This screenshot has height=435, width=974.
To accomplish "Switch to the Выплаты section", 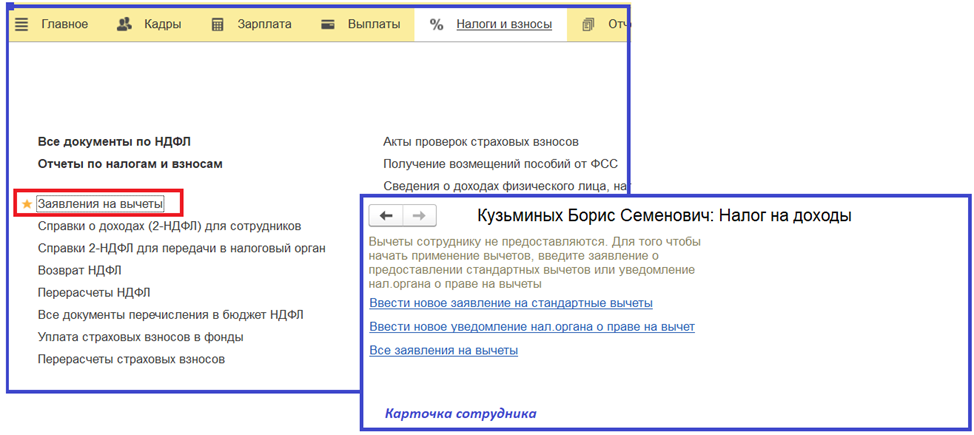I will point(373,25).
